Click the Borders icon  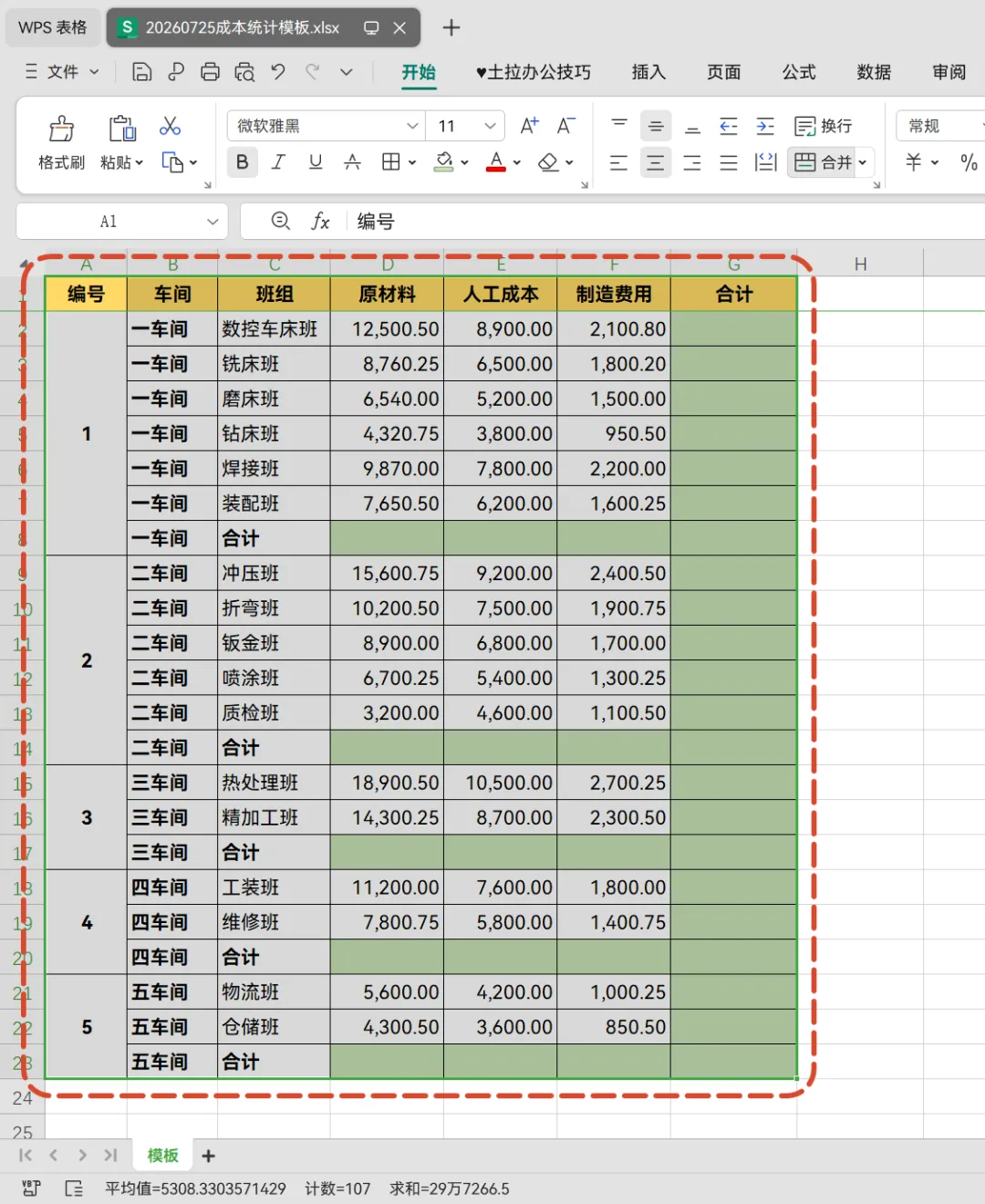click(391, 162)
